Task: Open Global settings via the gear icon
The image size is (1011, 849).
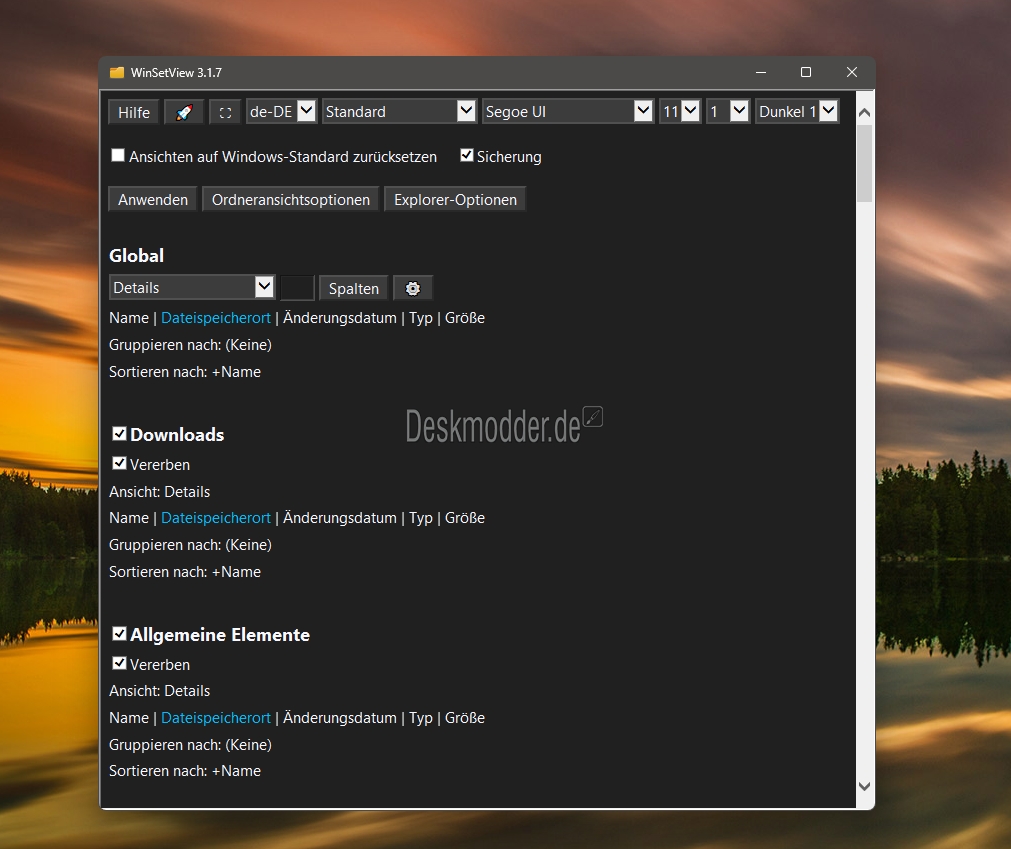Action: pyautogui.click(x=412, y=288)
